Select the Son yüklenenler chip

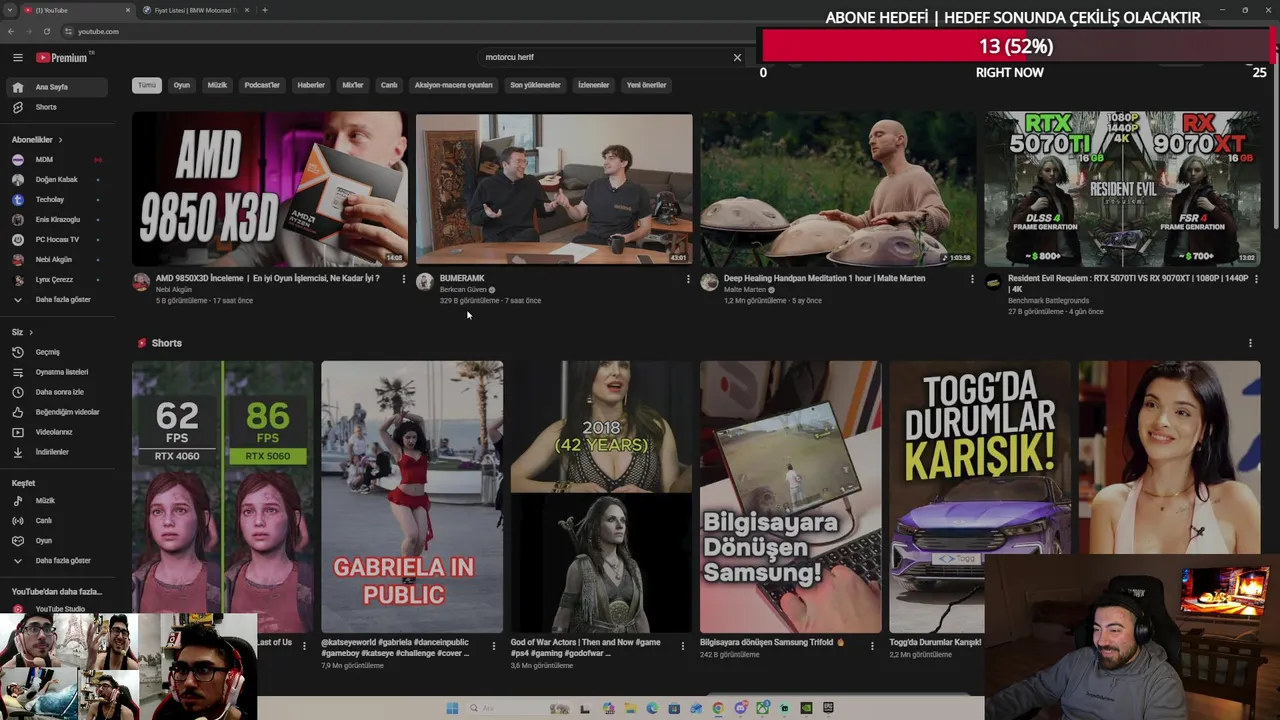coord(535,85)
